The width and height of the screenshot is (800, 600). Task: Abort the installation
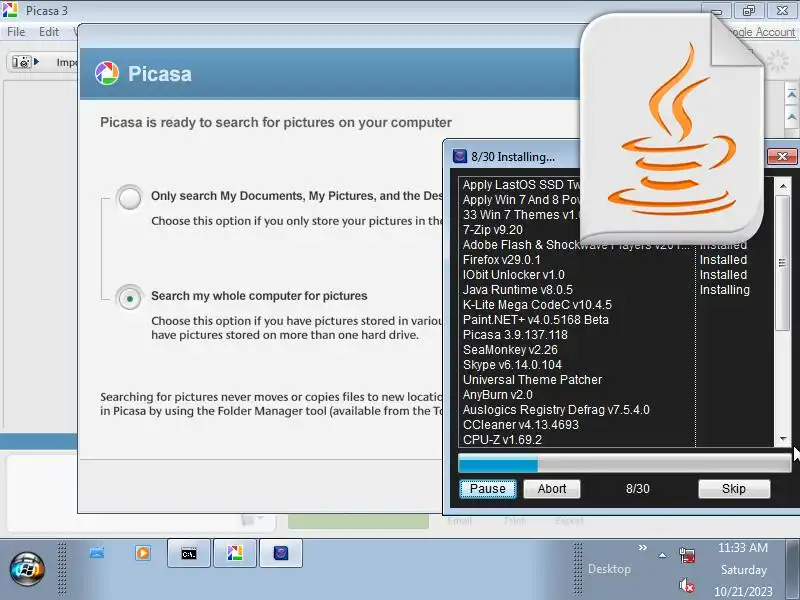point(552,489)
